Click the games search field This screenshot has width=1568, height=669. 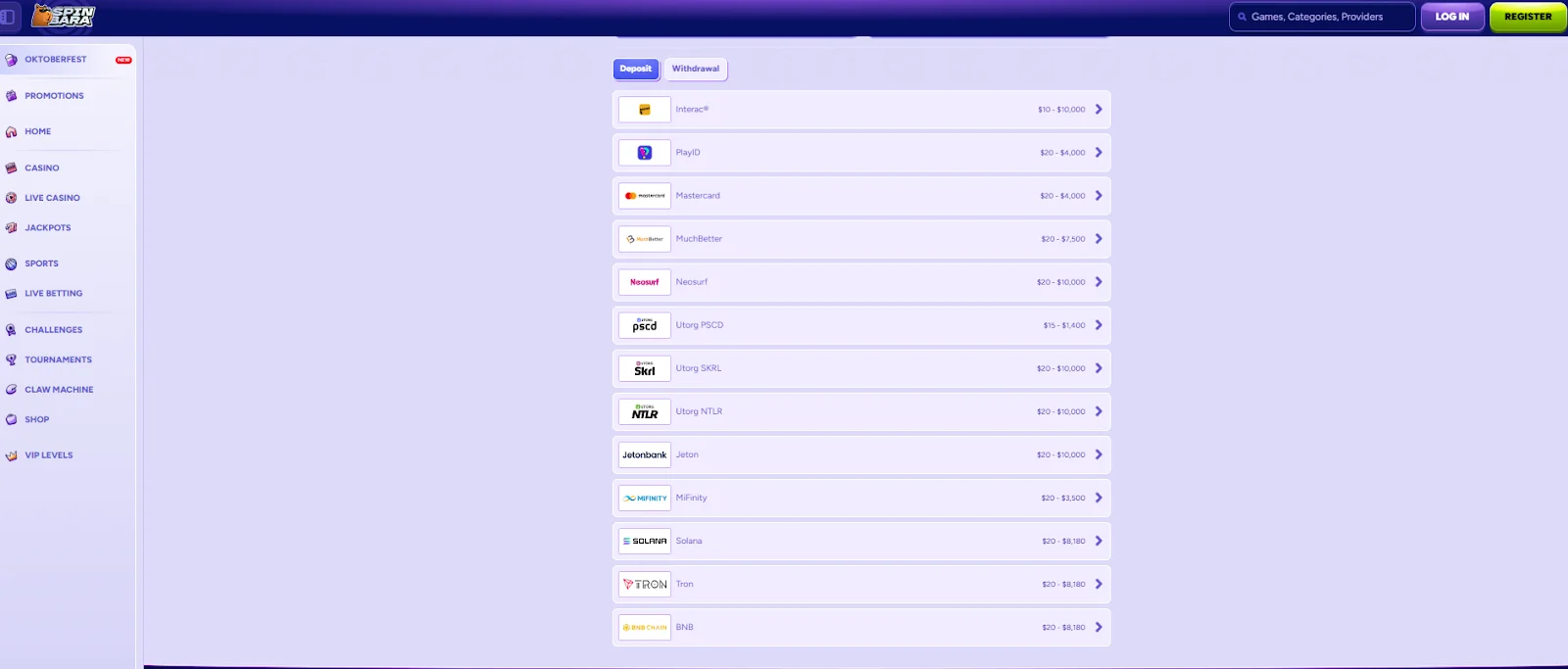point(1322,17)
